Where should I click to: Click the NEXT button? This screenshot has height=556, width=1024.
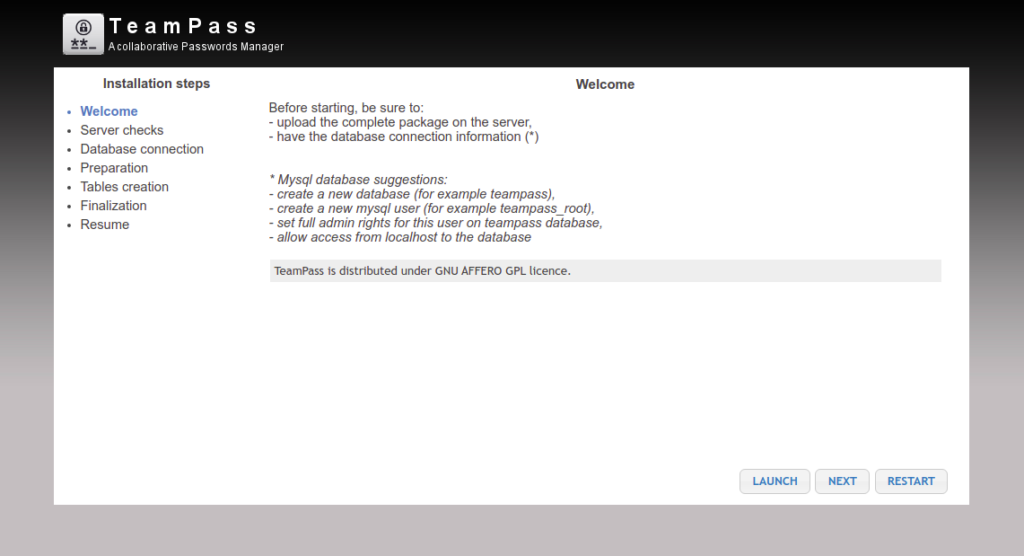tap(842, 482)
